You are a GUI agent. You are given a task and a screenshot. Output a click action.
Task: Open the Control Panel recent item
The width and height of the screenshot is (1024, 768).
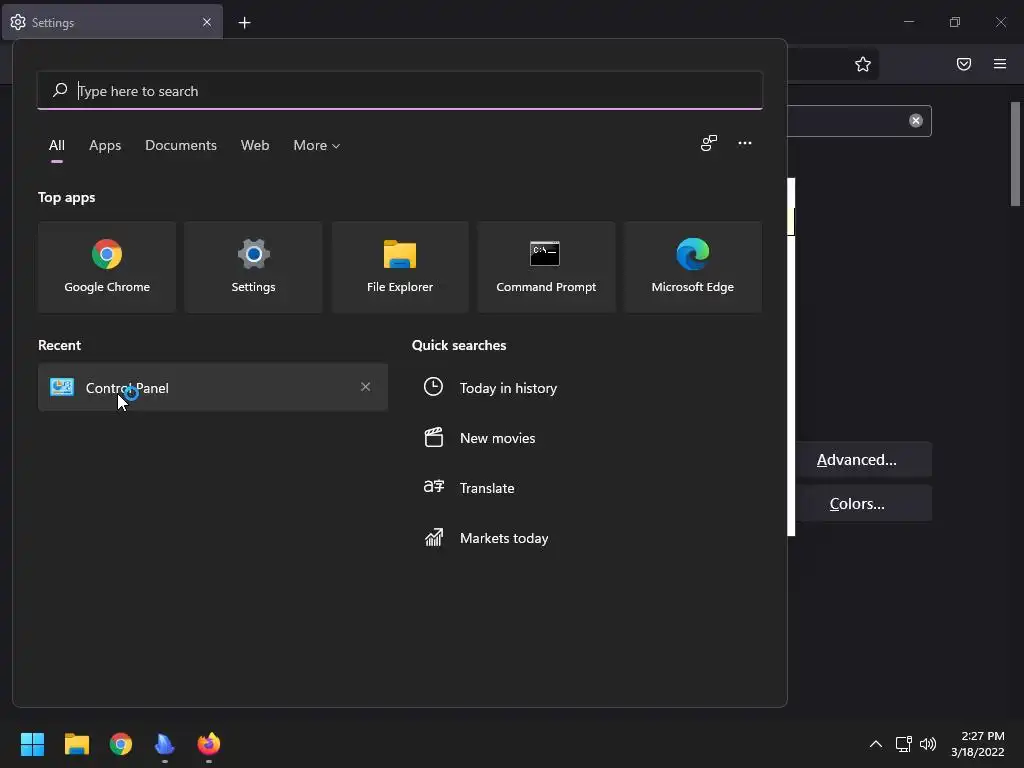[213, 387]
